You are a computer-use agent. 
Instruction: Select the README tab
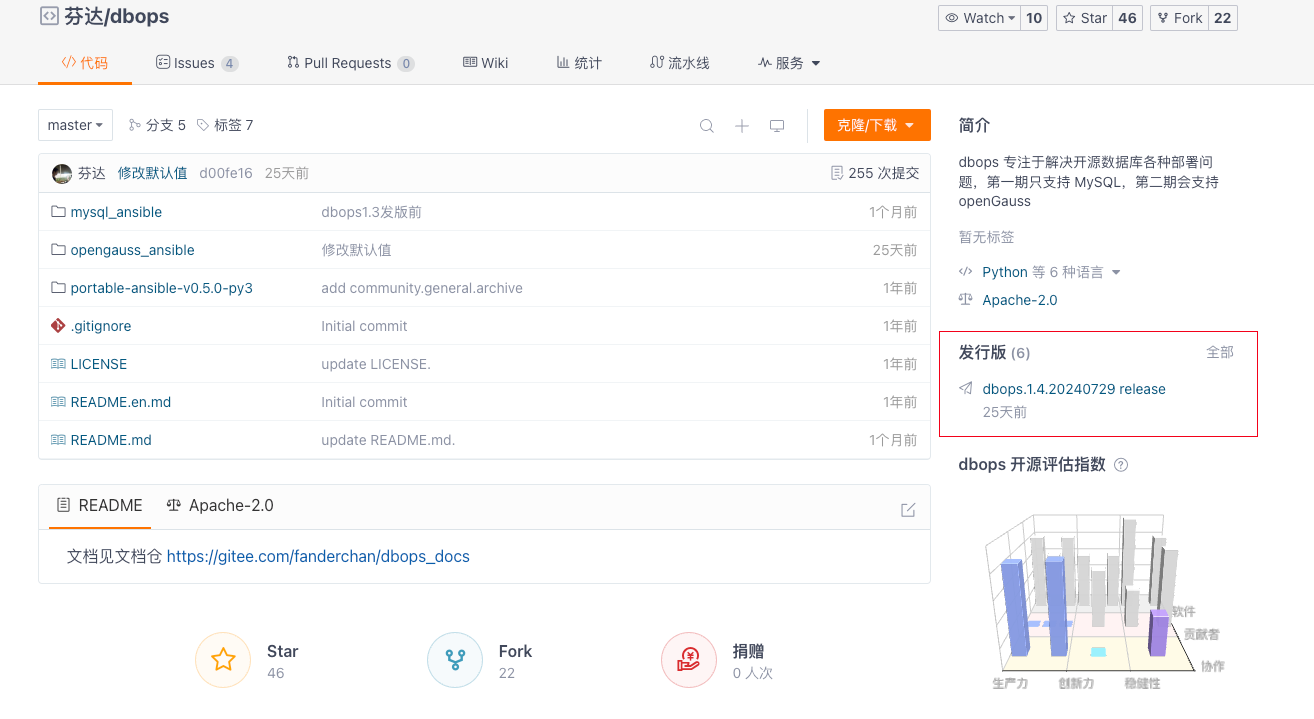[x=100, y=506]
